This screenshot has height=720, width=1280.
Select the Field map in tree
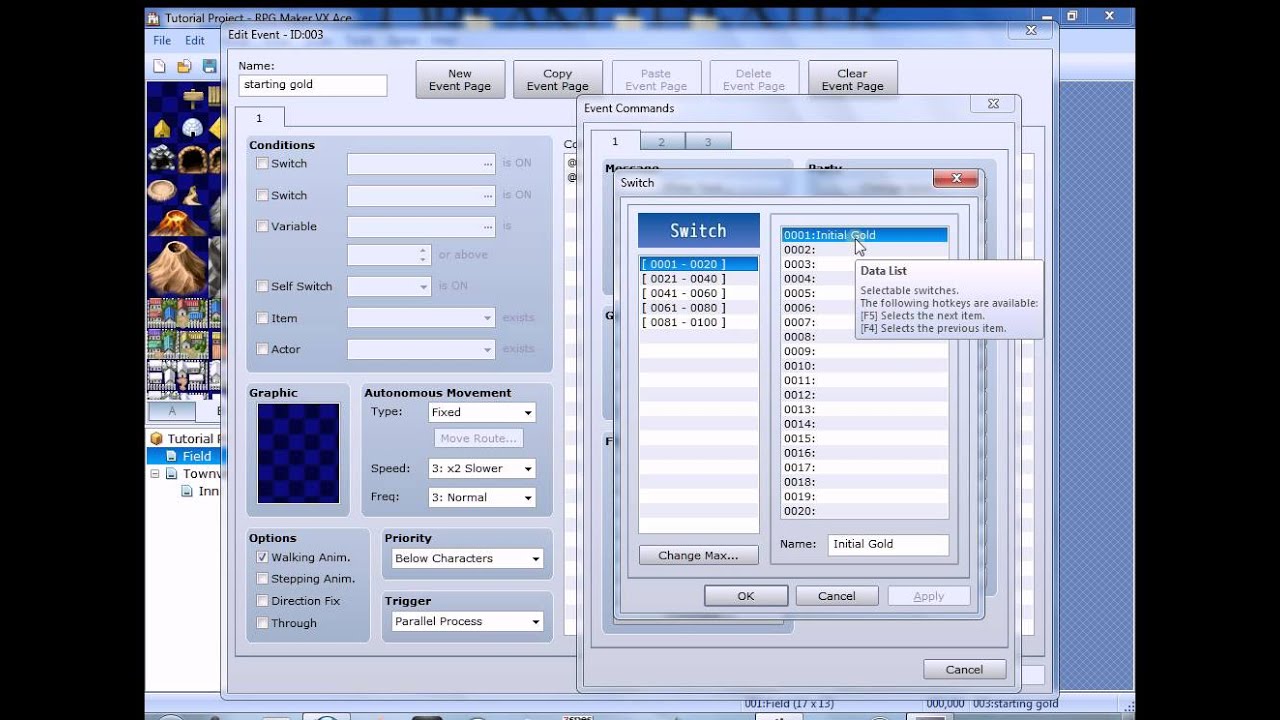tap(196, 456)
